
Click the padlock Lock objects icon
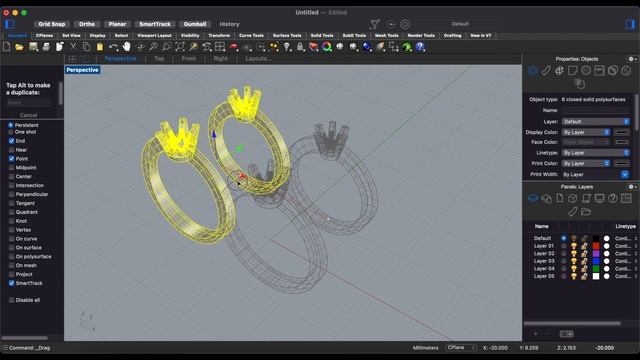(300, 47)
